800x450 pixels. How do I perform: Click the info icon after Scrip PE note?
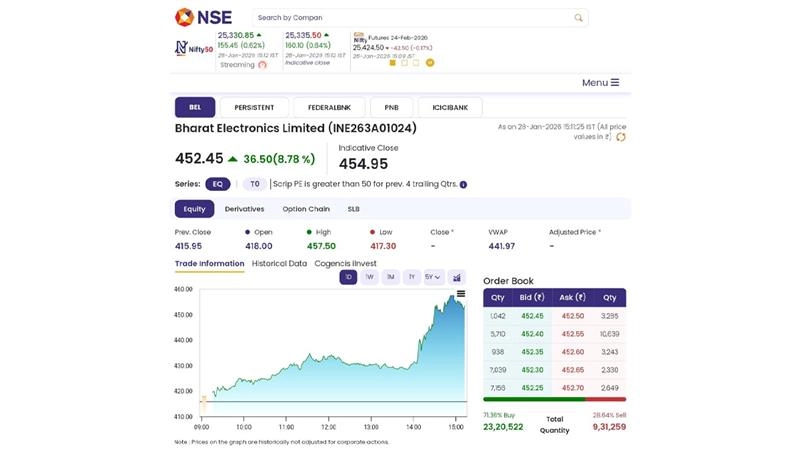tap(463, 184)
